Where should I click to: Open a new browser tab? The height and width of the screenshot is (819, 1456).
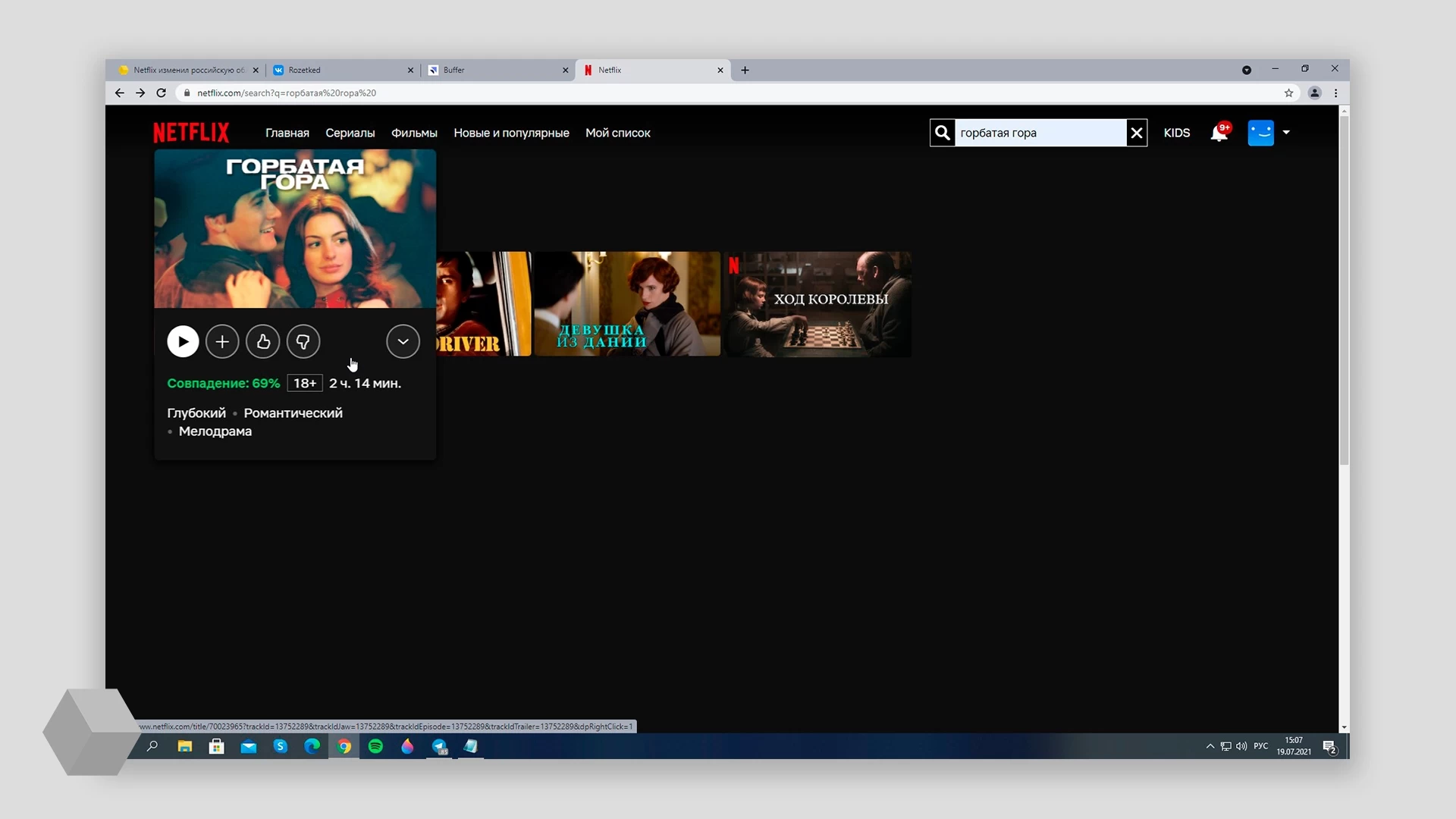click(745, 70)
